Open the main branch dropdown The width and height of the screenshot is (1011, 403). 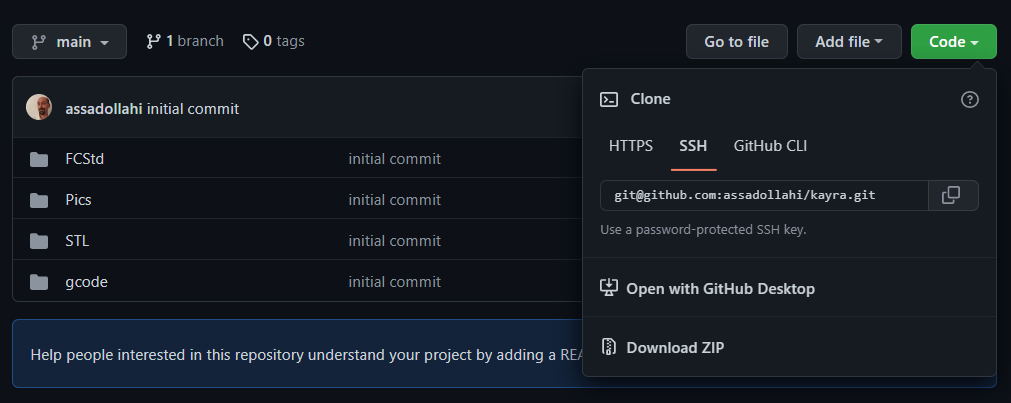tap(70, 42)
